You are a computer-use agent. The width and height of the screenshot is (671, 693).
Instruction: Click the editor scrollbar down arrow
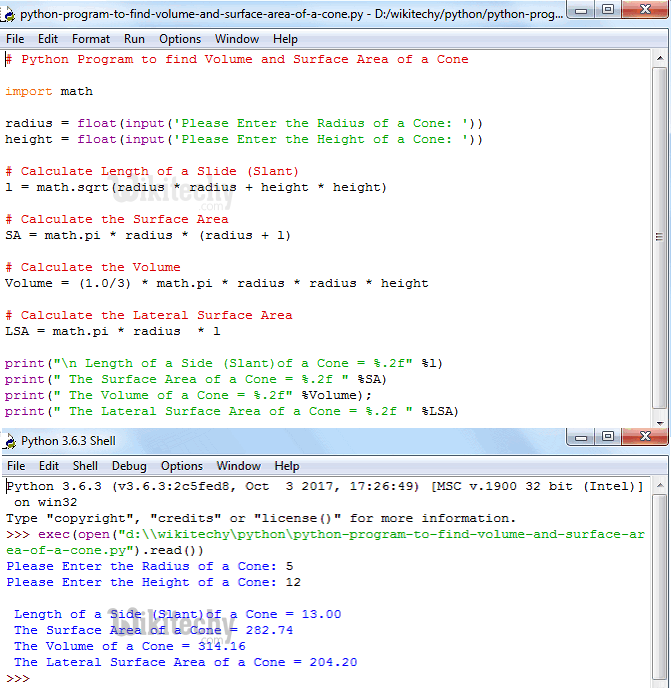coord(660,423)
